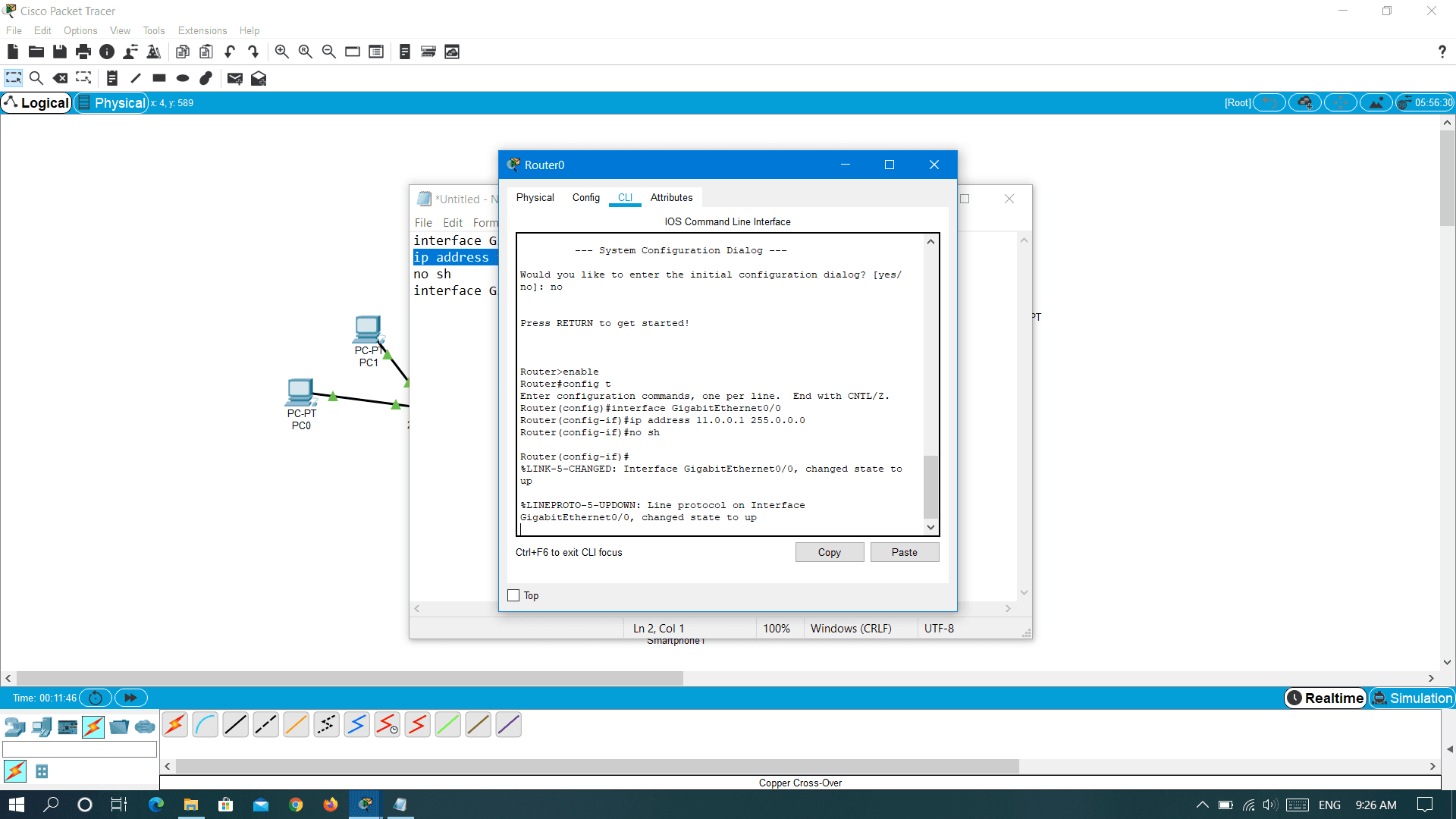Open the Windows Start menu
This screenshot has height=819, width=1456.
pos(16,805)
